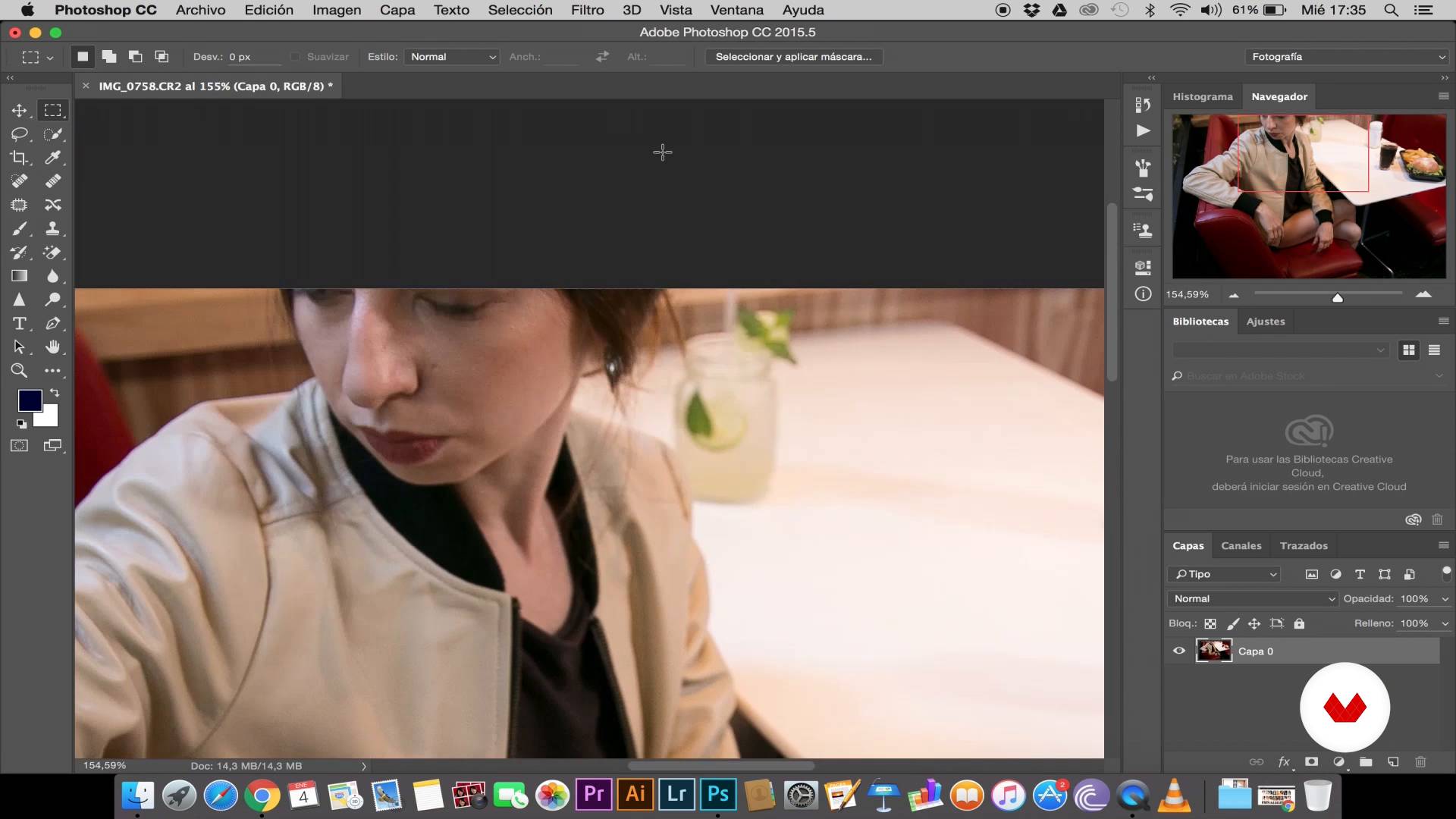Select the Zoom tool

pyautogui.click(x=19, y=371)
